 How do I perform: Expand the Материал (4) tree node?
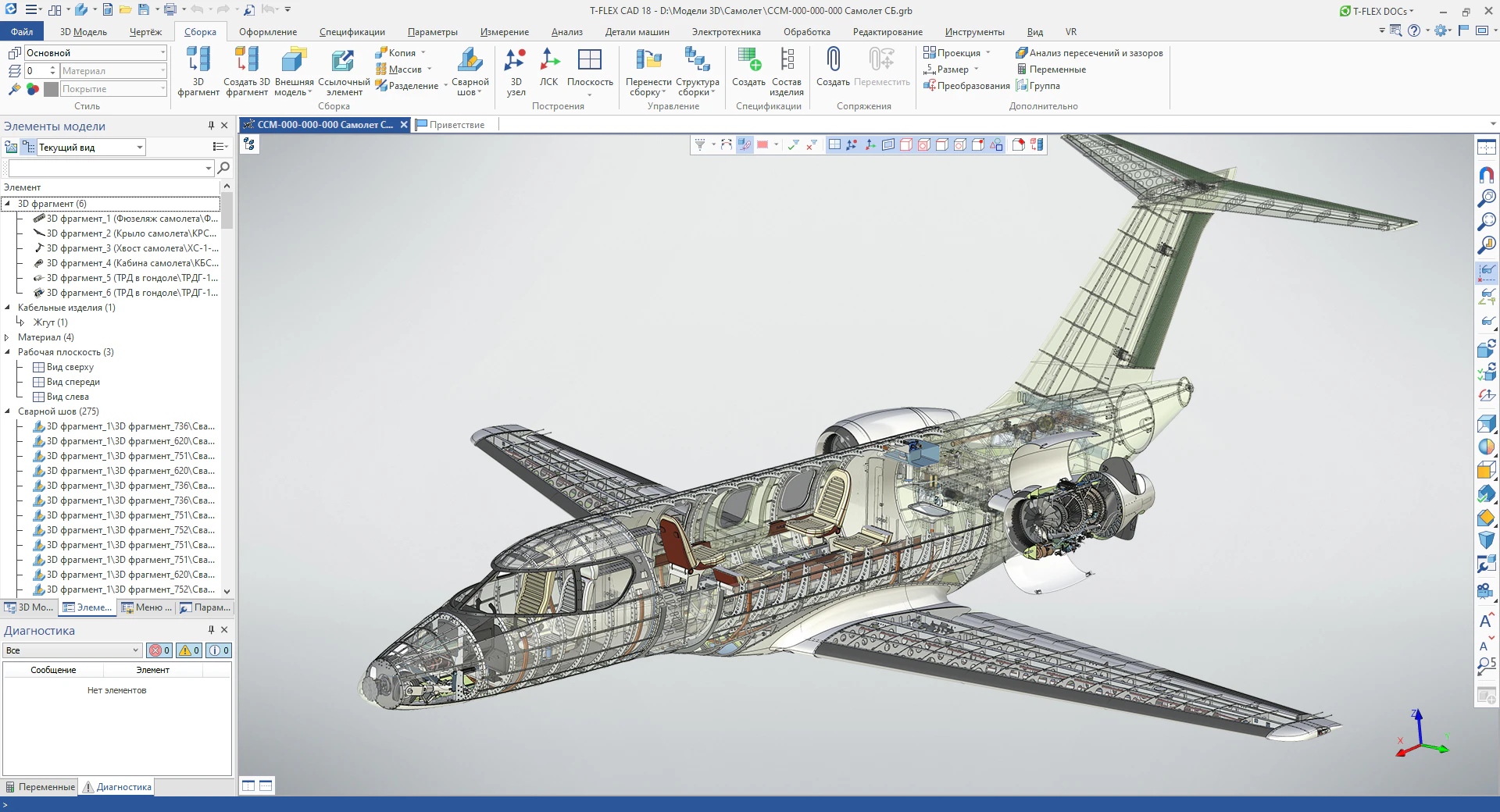(7, 337)
